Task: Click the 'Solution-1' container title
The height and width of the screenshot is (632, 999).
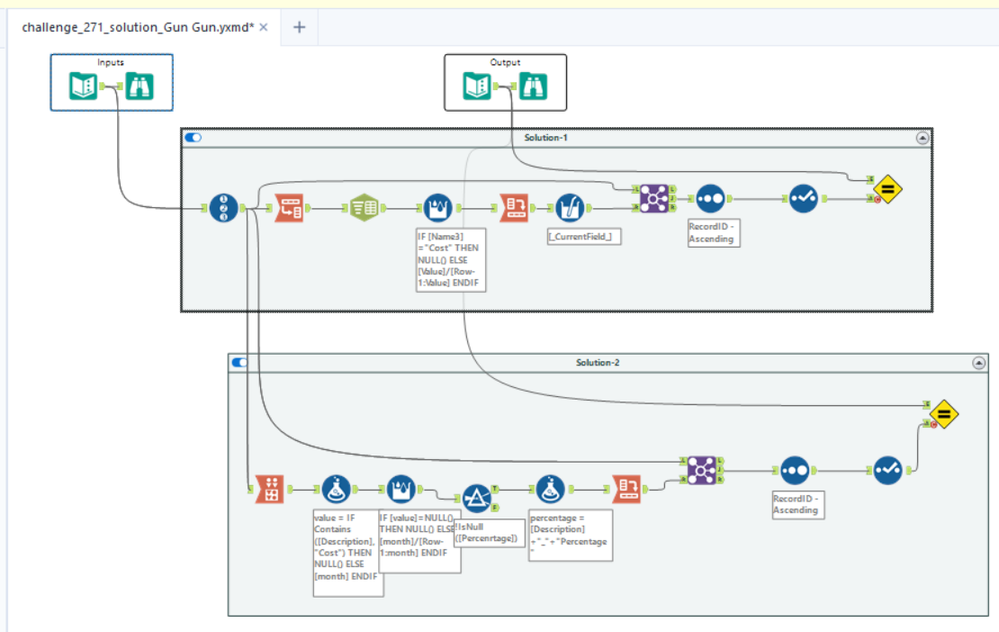Action: click(546, 138)
